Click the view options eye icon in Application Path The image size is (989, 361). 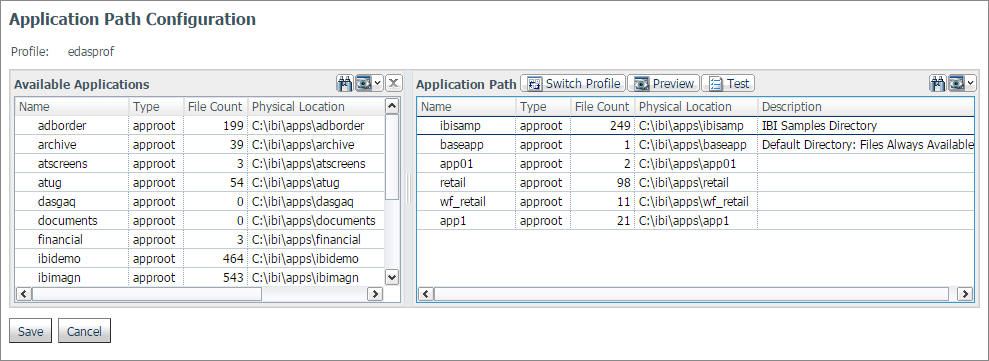[956, 83]
